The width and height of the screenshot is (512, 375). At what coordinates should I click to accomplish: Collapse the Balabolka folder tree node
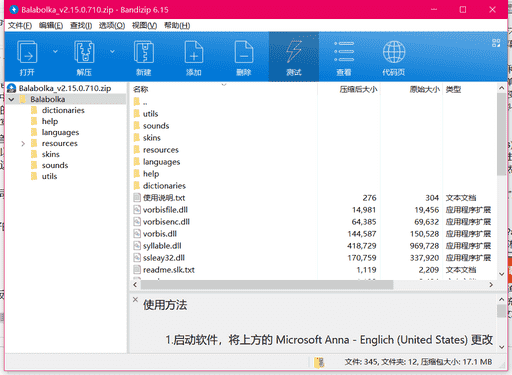click(11, 99)
